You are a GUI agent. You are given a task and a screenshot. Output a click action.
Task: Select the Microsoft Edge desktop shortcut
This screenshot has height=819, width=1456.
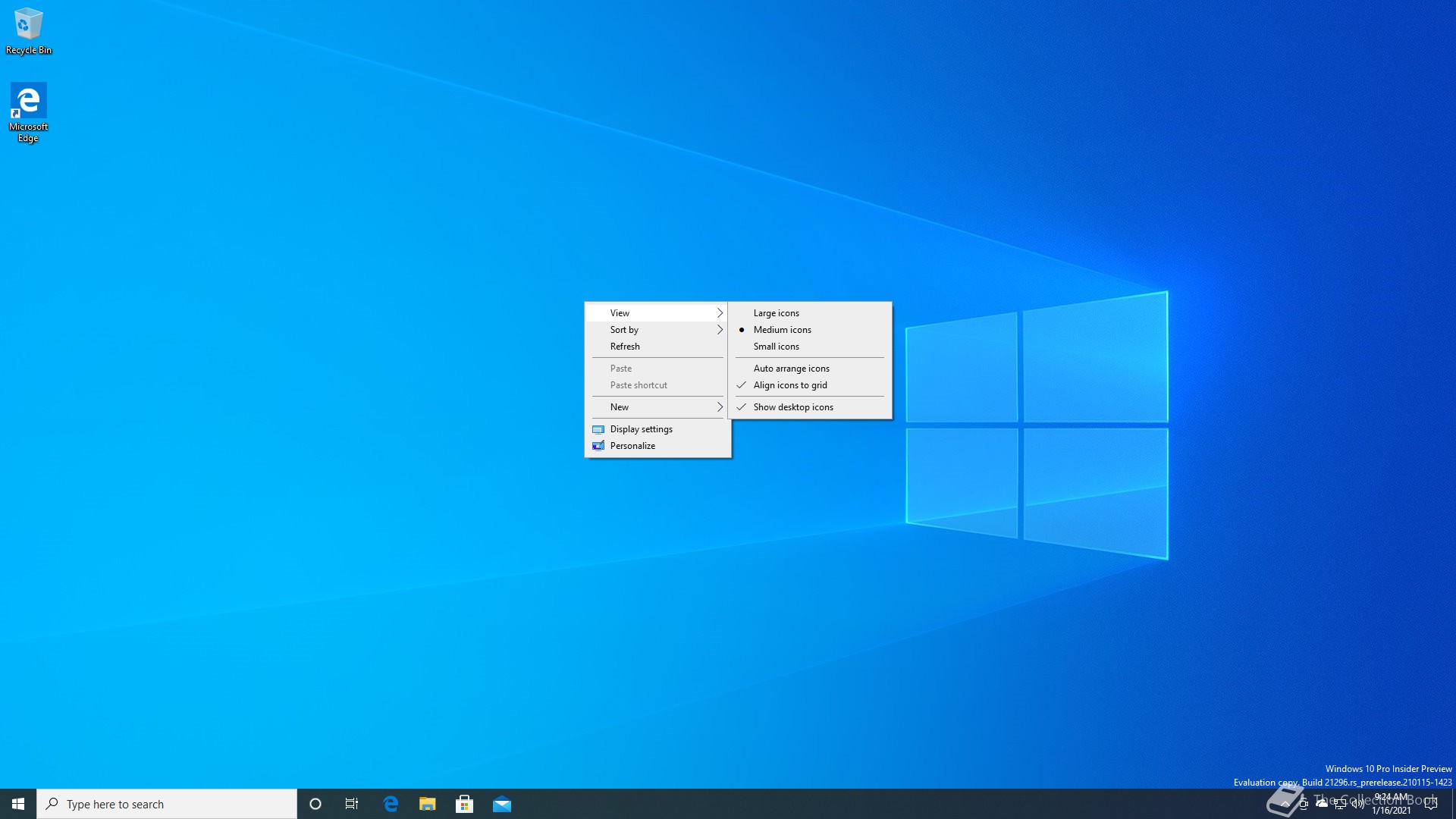(29, 112)
